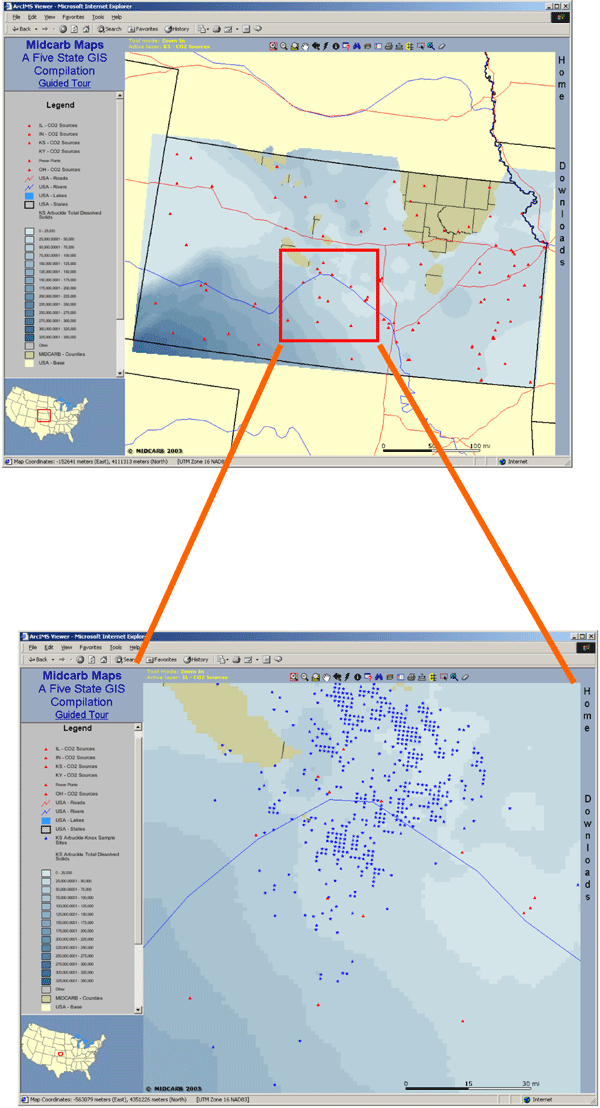Choose the Find binoculars tool in zoomed-in sample-sites window

coord(379,677)
